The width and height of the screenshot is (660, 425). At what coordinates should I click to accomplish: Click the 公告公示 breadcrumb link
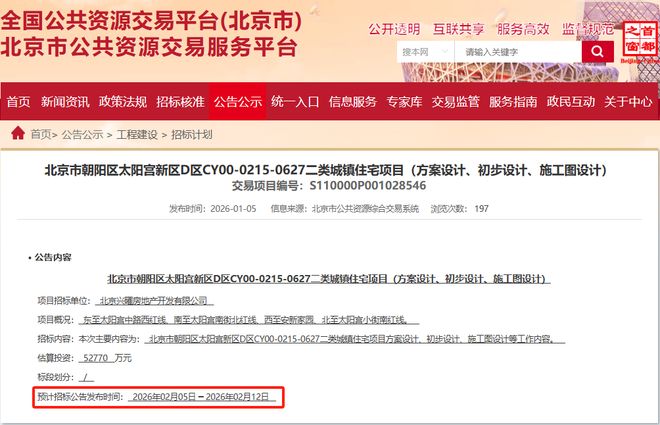click(84, 134)
